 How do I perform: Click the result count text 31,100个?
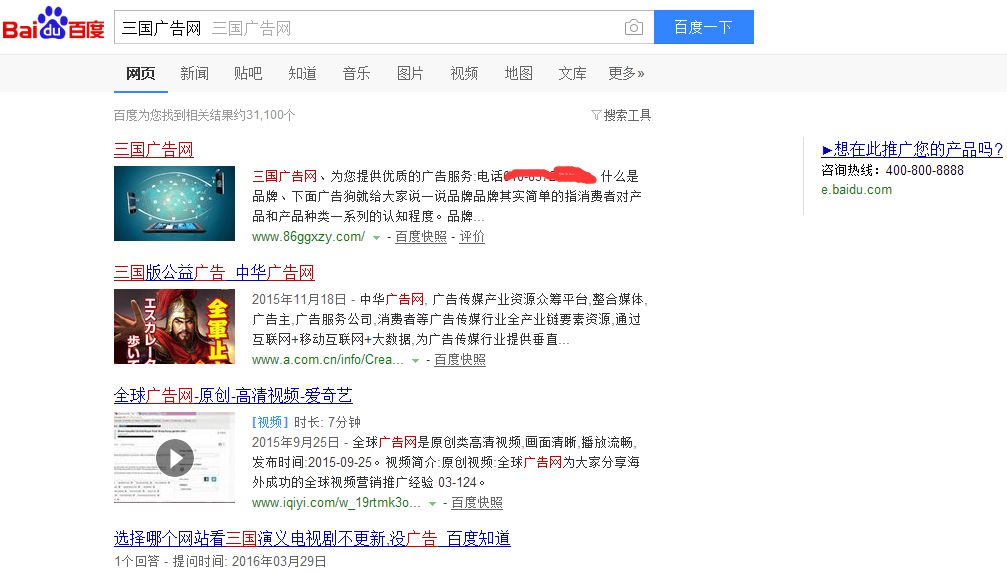tap(270, 116)
